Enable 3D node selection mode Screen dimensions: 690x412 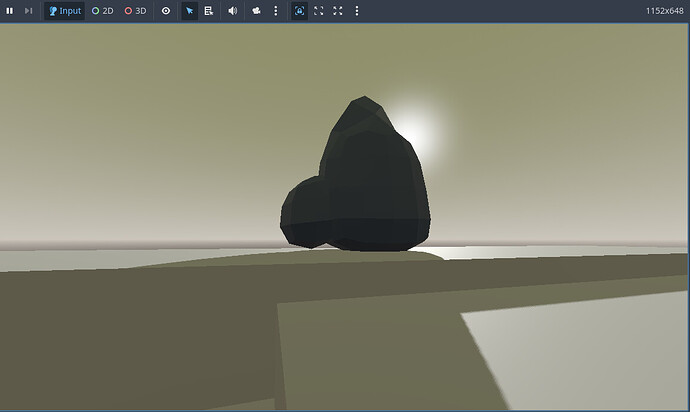coord(135,11)
